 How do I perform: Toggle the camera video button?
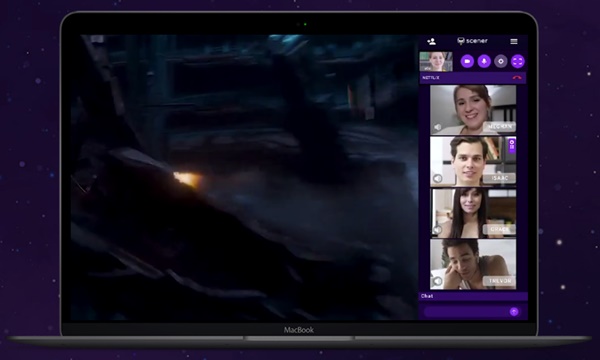(x=467, y=61)
